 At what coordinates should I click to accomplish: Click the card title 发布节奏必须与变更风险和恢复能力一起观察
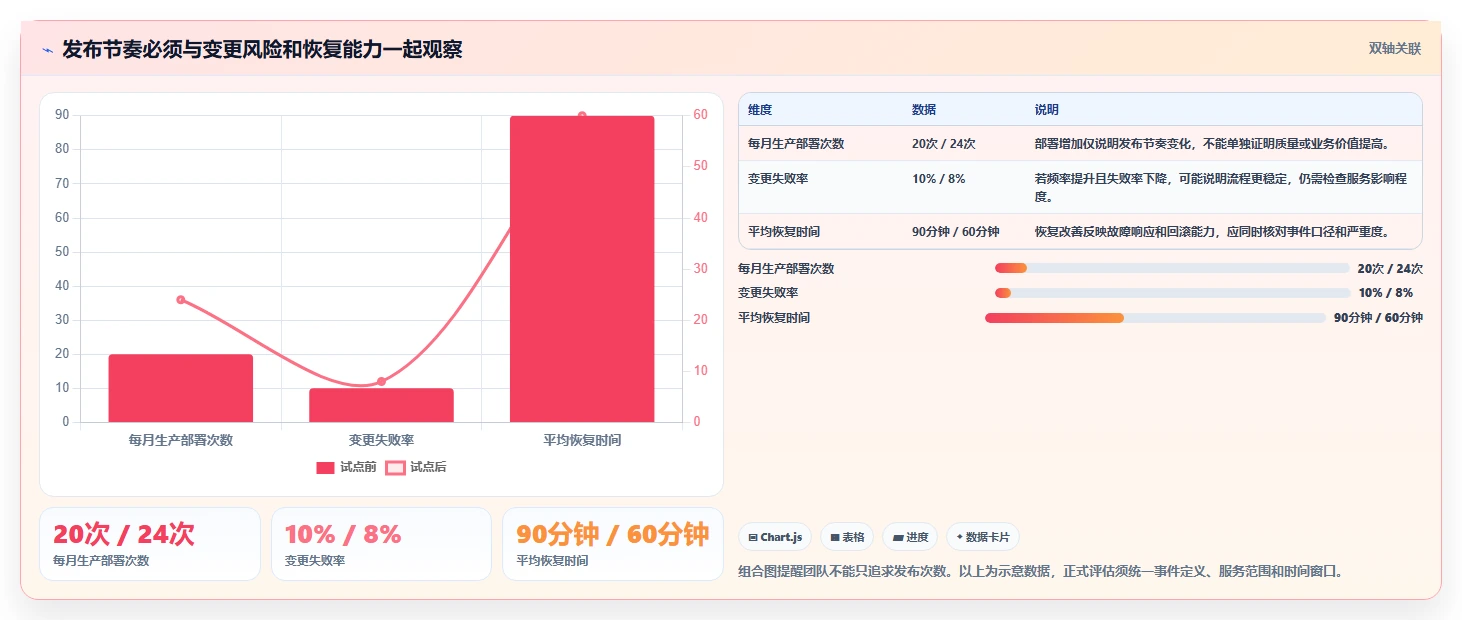pos(262,50)
